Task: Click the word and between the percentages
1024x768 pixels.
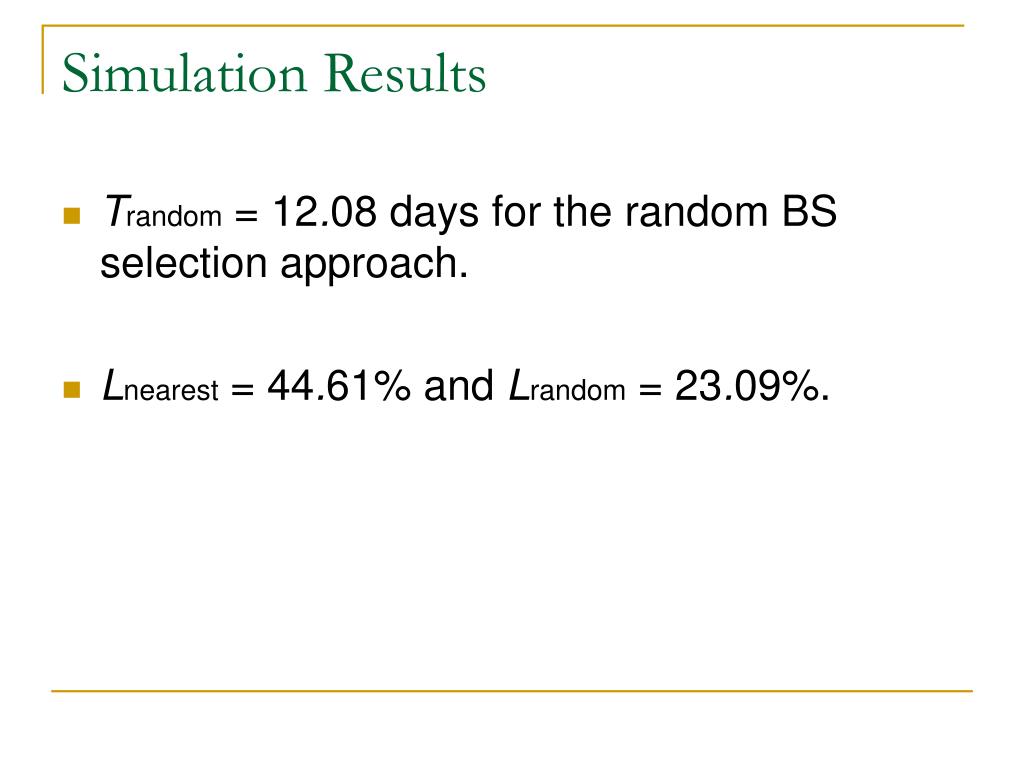Action: point(458,386)
